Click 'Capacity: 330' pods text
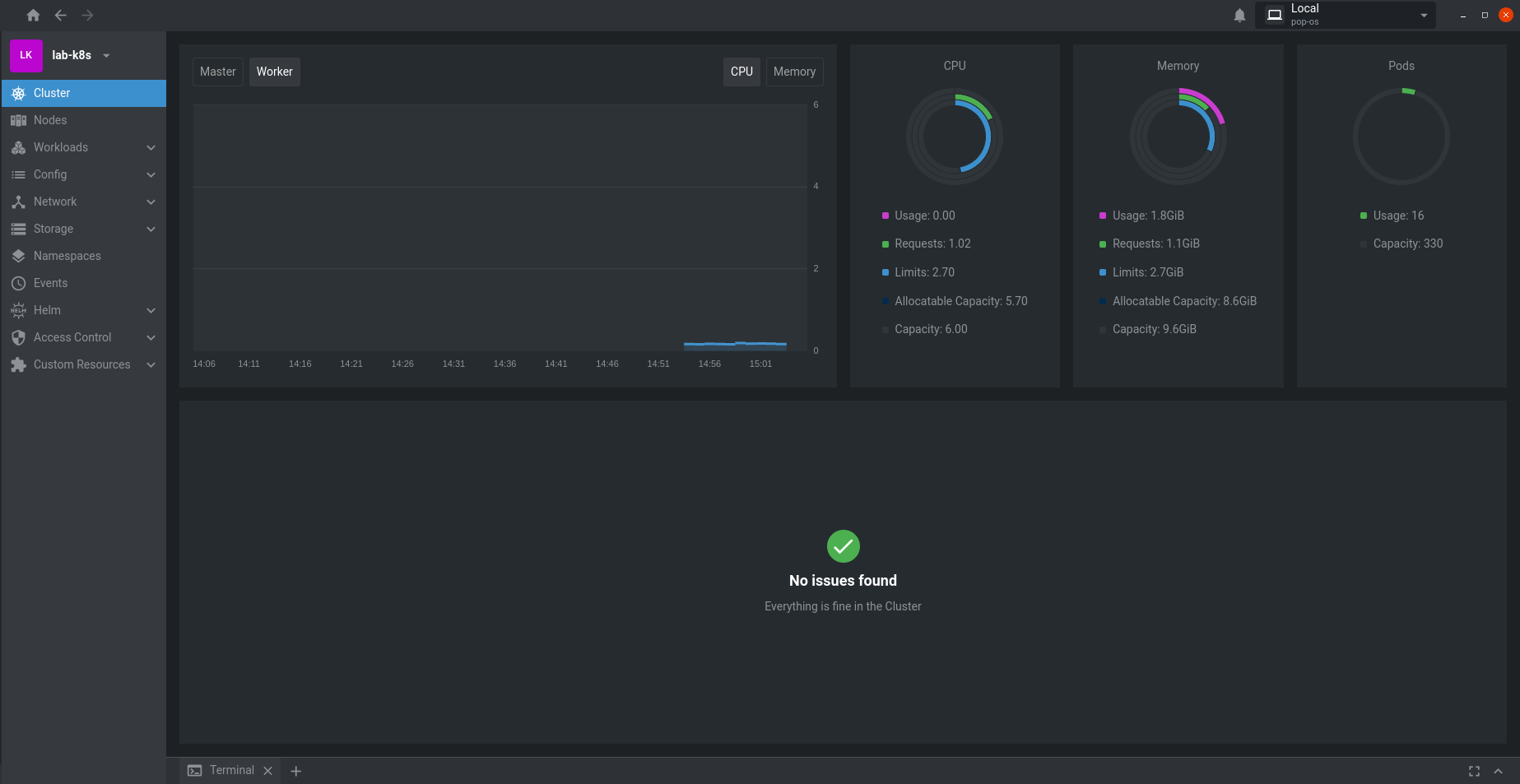This screenshot has height=784, width=1520. coord(1408,244)
